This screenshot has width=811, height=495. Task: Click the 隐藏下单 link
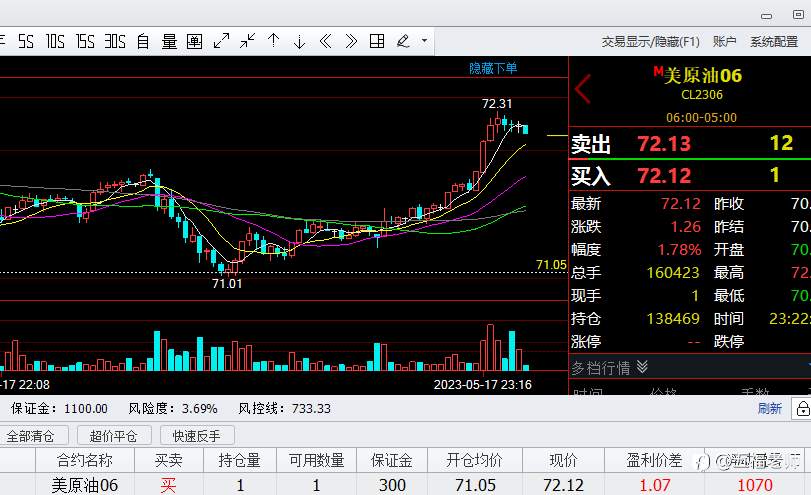(493, 68)
